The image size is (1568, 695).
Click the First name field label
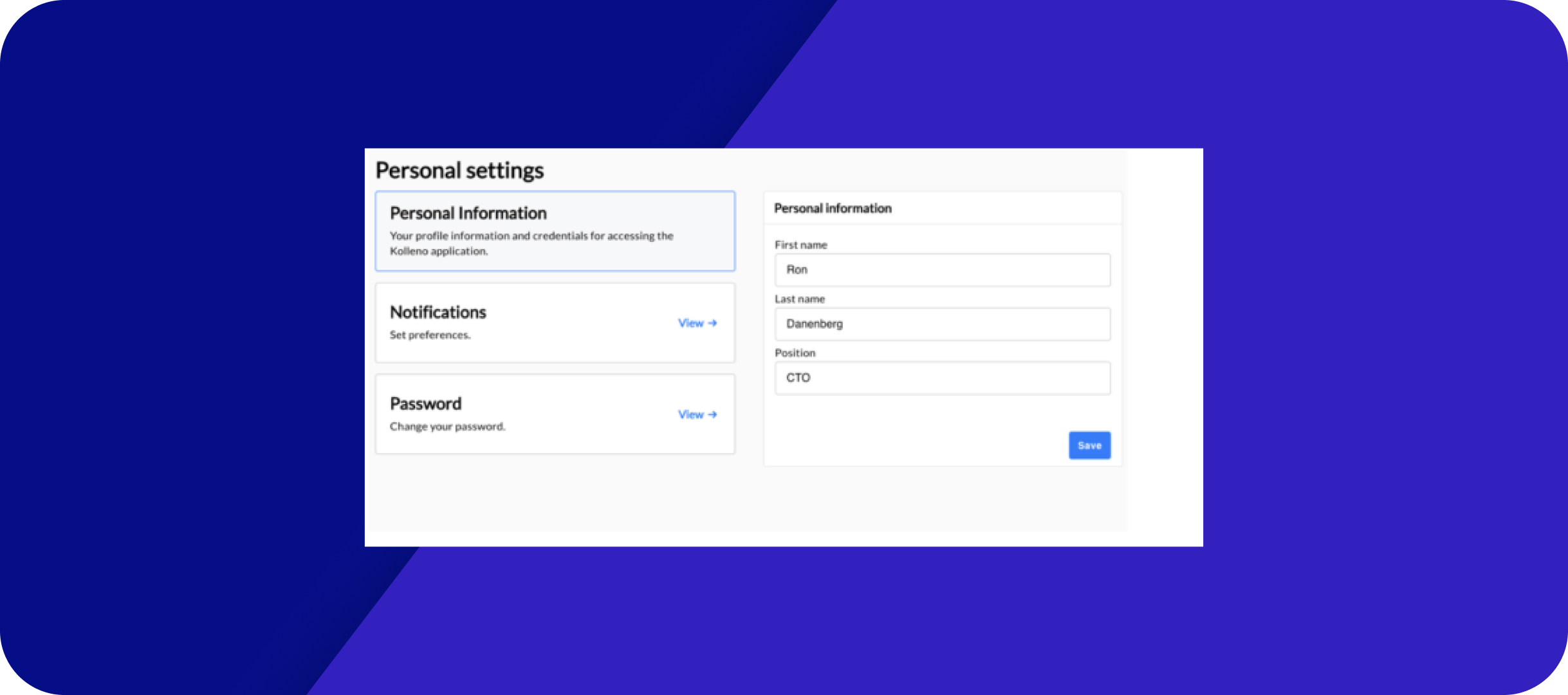tap(800, 245)
